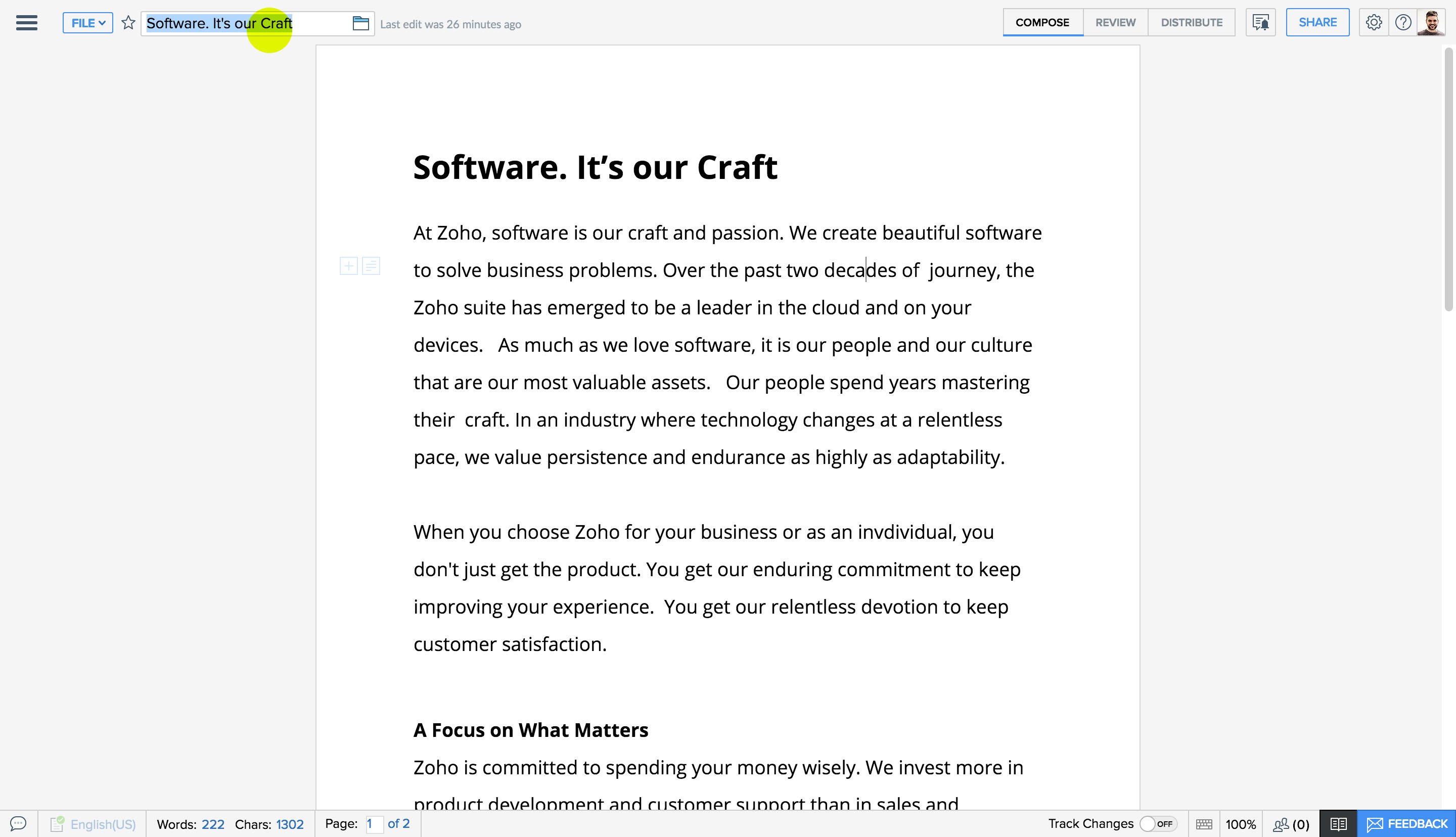Switch to the REVIEW tab
This screenshot has height=837, width=1456.
click(1115, 22)
